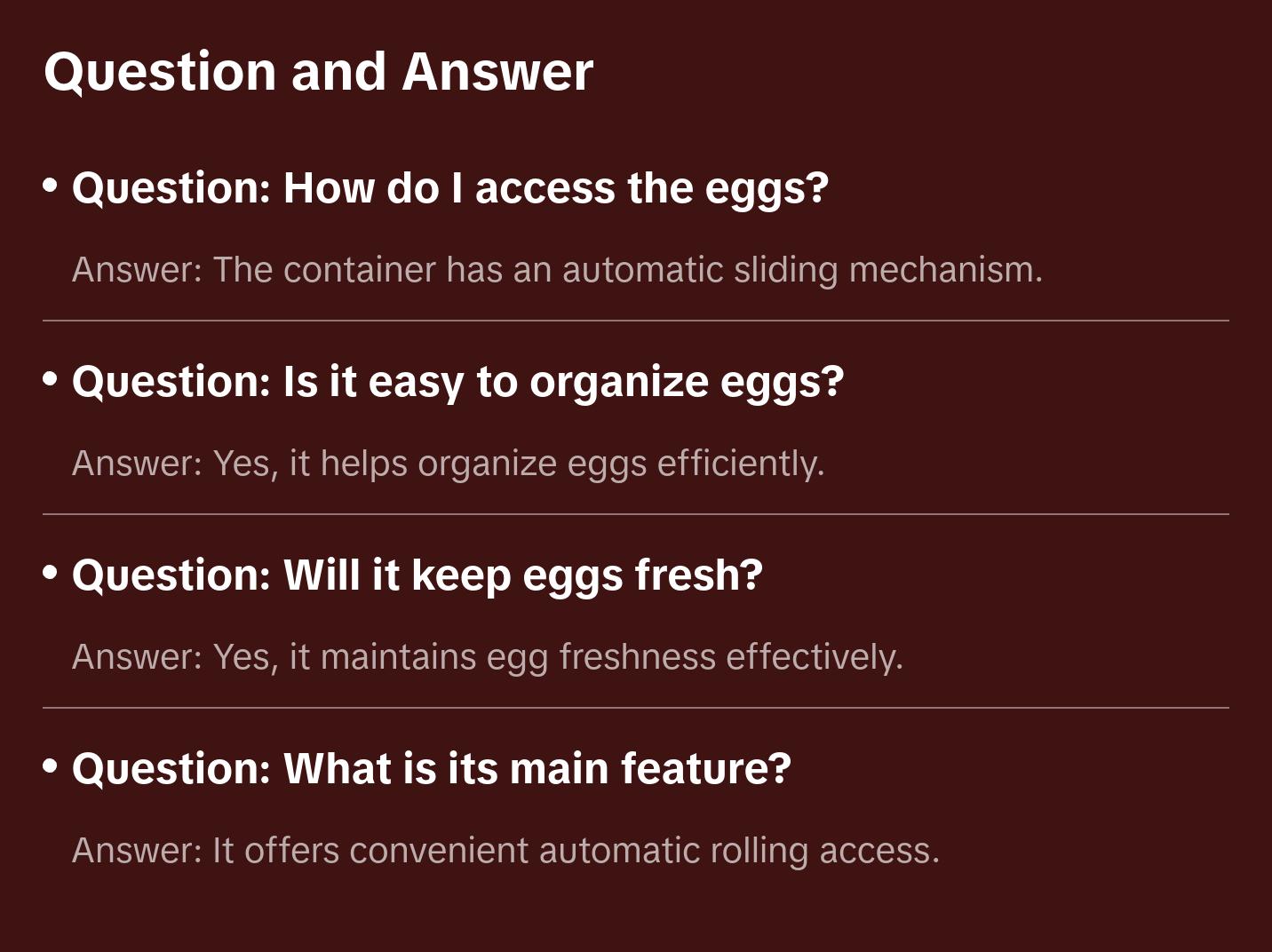Select the 'maintains egg freshness effectively' answer
1272x952 pixels.
487,657
